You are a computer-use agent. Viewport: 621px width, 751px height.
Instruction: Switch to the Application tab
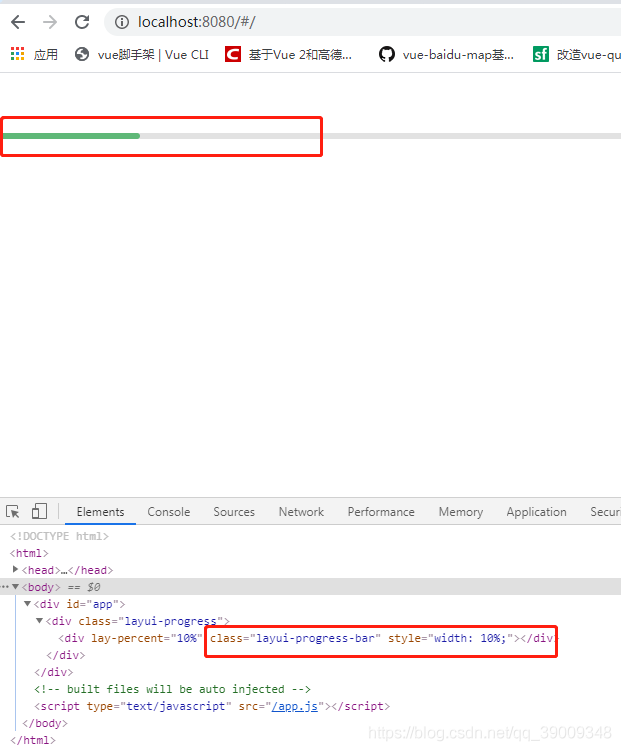(x=536, y=512)
